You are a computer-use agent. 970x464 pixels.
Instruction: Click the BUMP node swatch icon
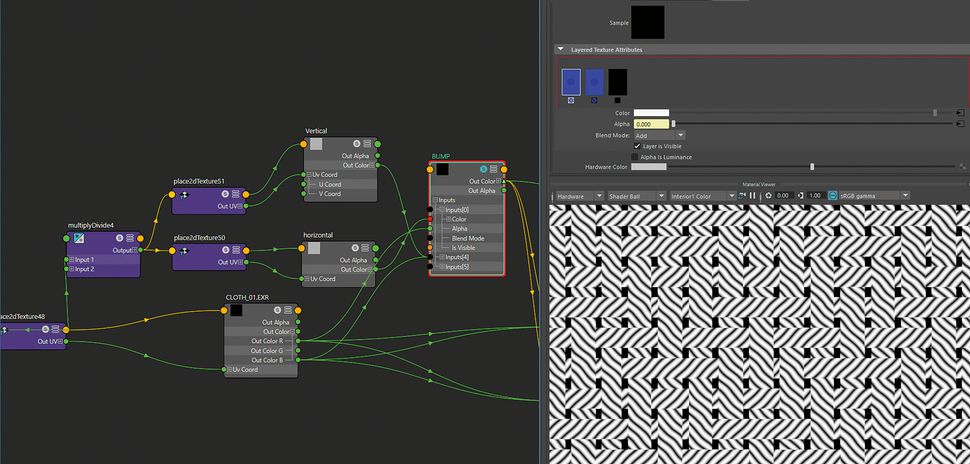(441, 169)
